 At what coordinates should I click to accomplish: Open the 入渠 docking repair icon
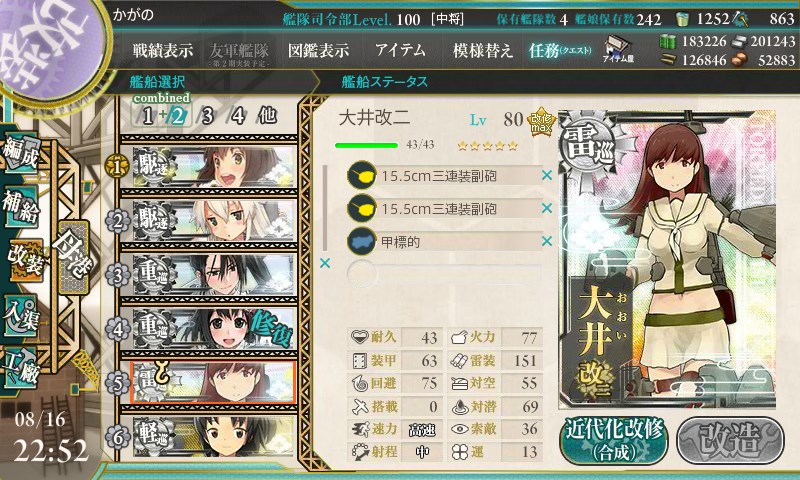(21, 314)
